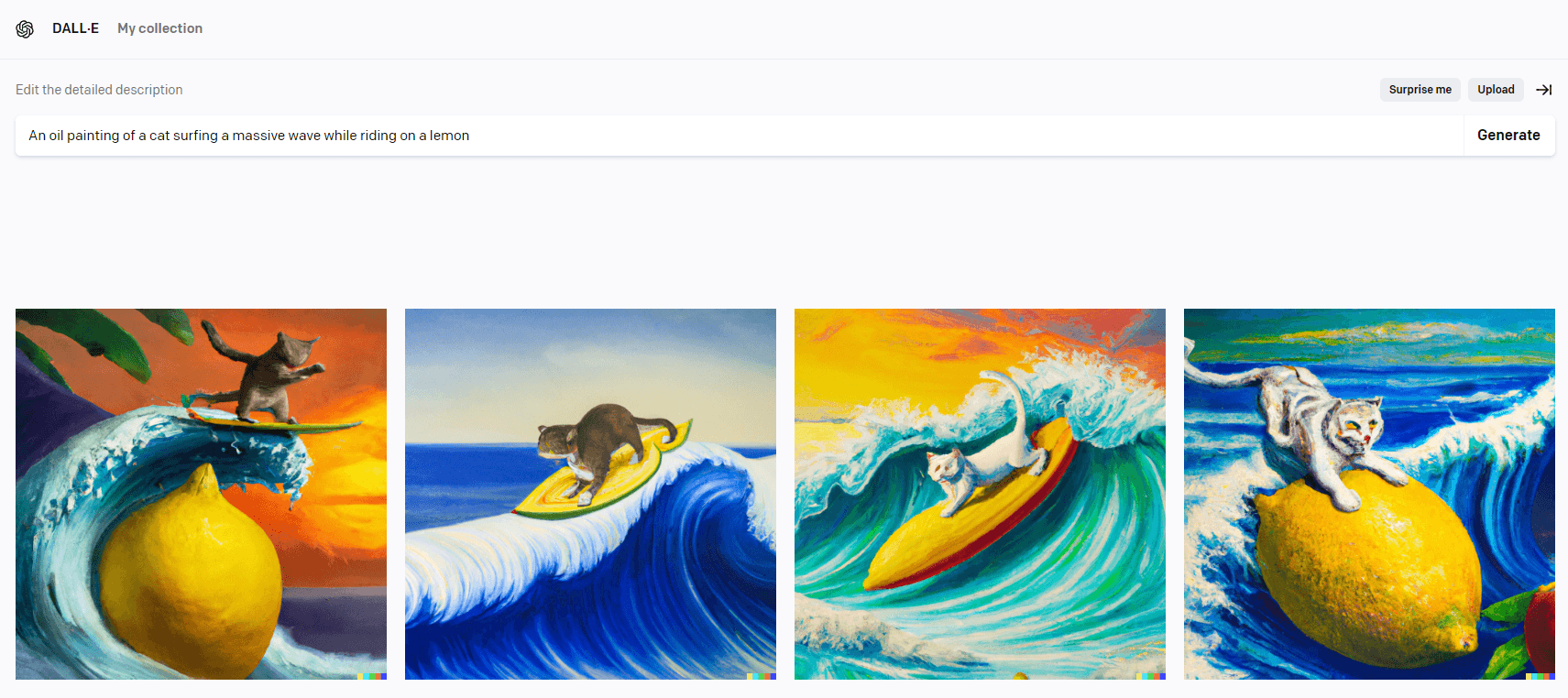
Task: Click color signature on fourth lemon image
Action: [1541, 676]
